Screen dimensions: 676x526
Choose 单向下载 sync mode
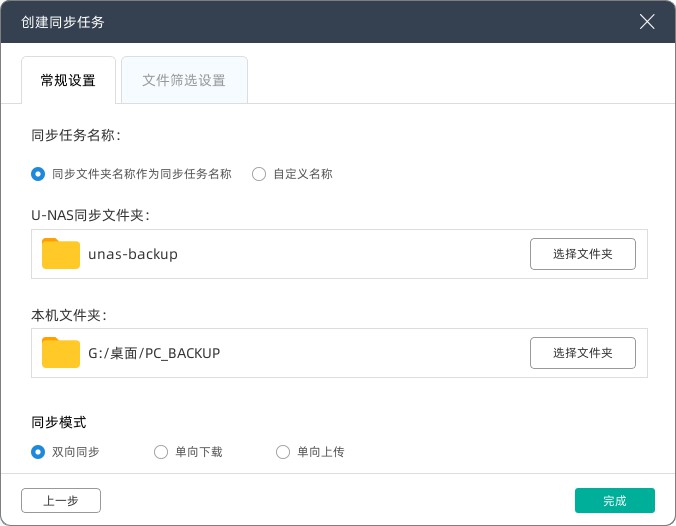[x=161, y=452]
